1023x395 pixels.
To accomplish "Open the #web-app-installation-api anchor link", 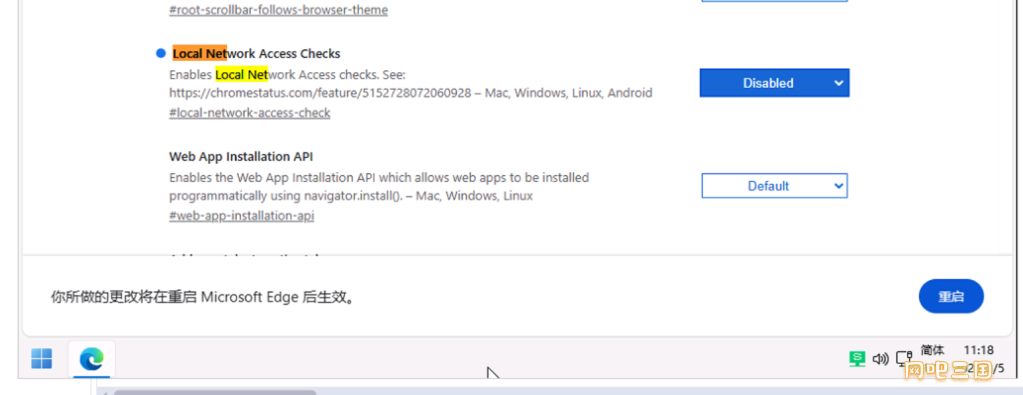I will click(241, 215).
